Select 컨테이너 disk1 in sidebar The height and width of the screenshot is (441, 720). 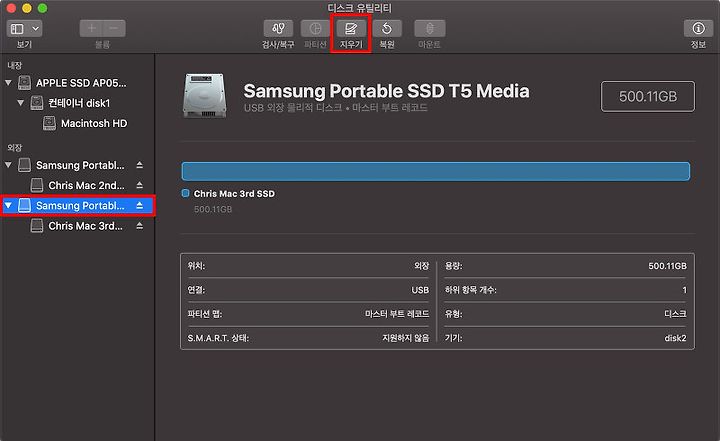click(x=79, y=103)
